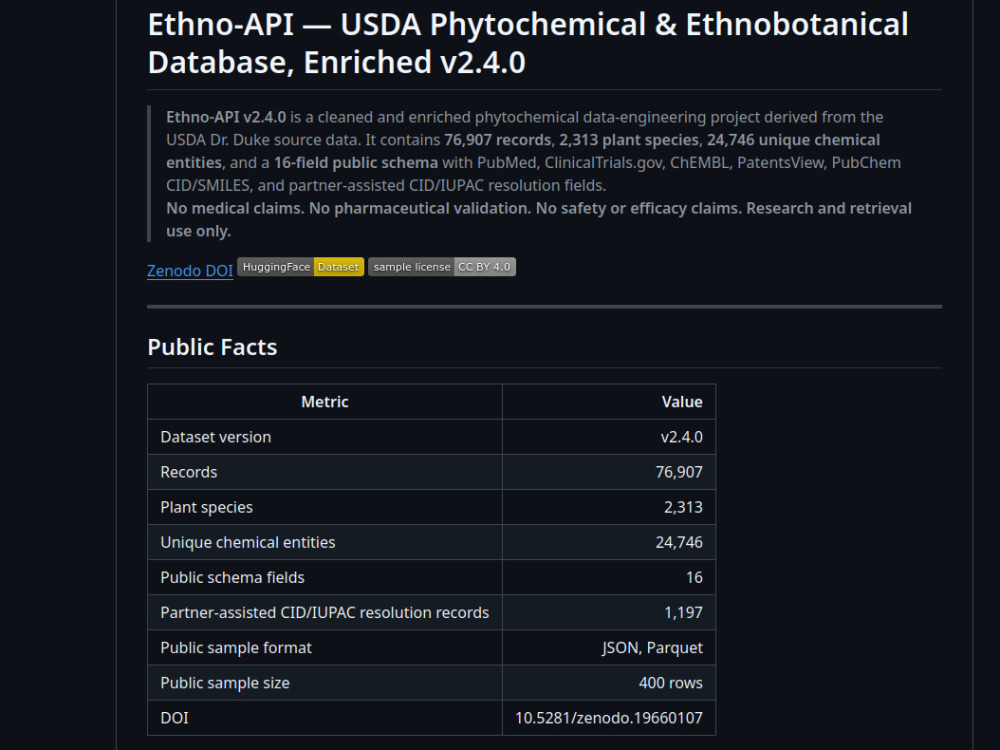Screen dimensions: 1000x750
Task: Click the Unique chemical entities cell
Action: tap(325, 542)
